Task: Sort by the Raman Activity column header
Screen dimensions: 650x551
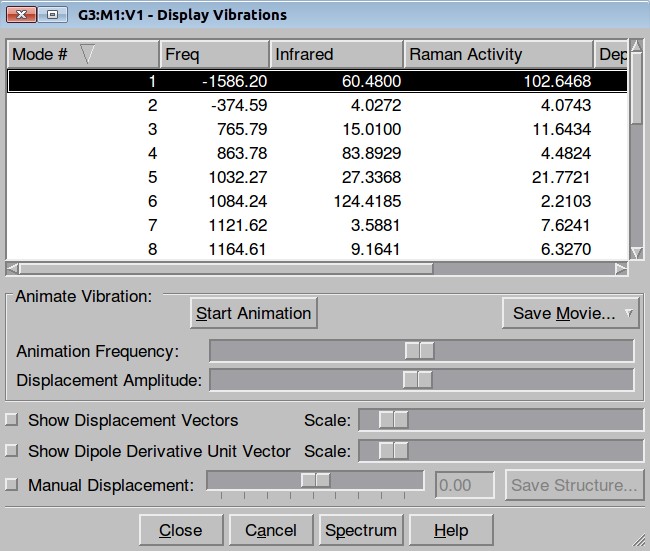Action: tap(499, 54)
